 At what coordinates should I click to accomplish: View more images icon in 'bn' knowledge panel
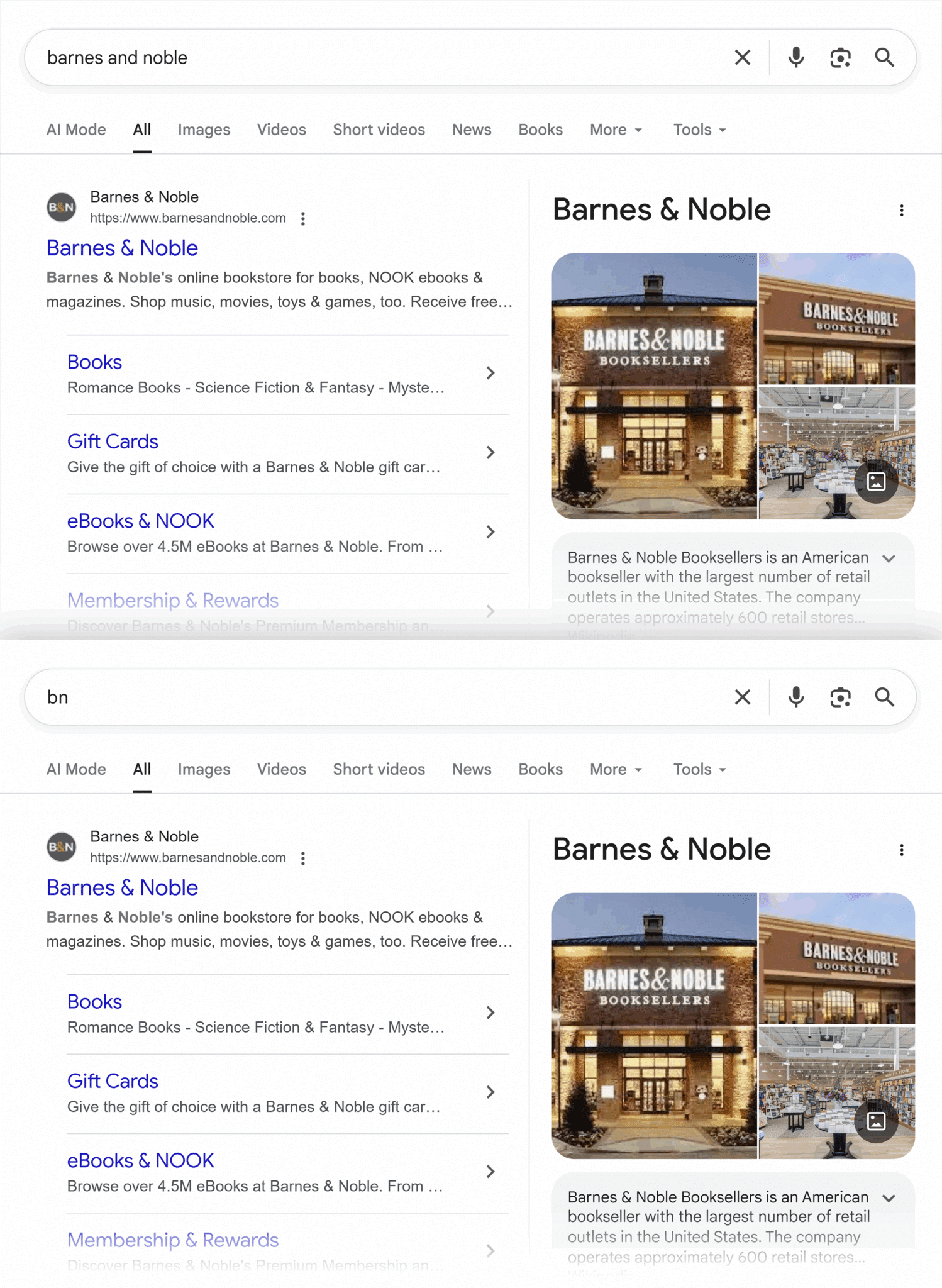(876, 1121)
